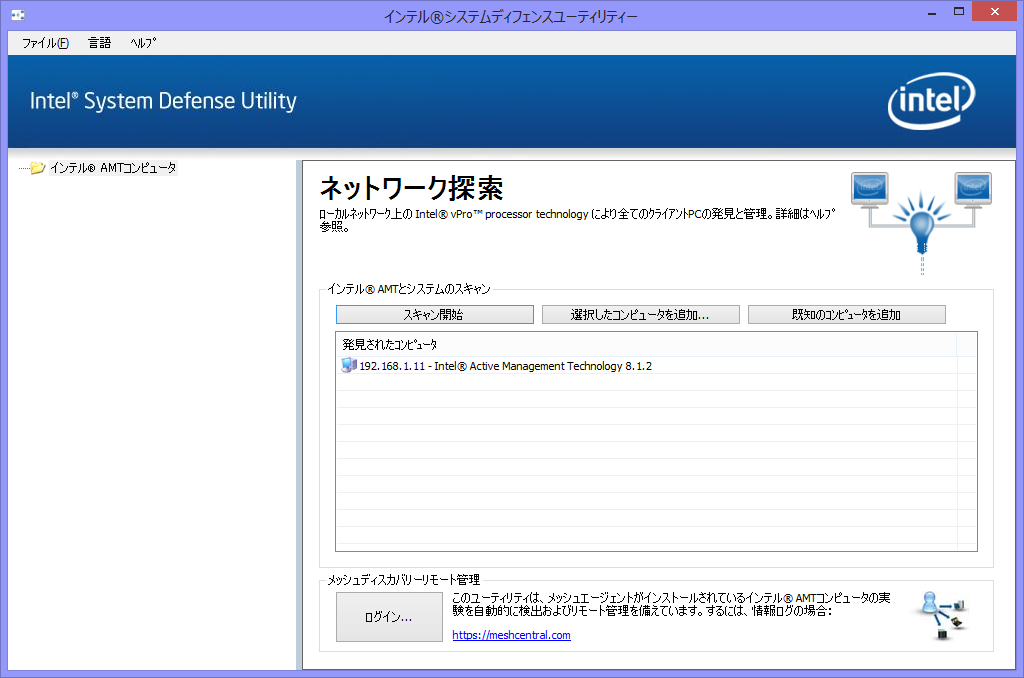Click 選択したコンピュータを追加... button
1024x678 pixels.
point(640,314)
